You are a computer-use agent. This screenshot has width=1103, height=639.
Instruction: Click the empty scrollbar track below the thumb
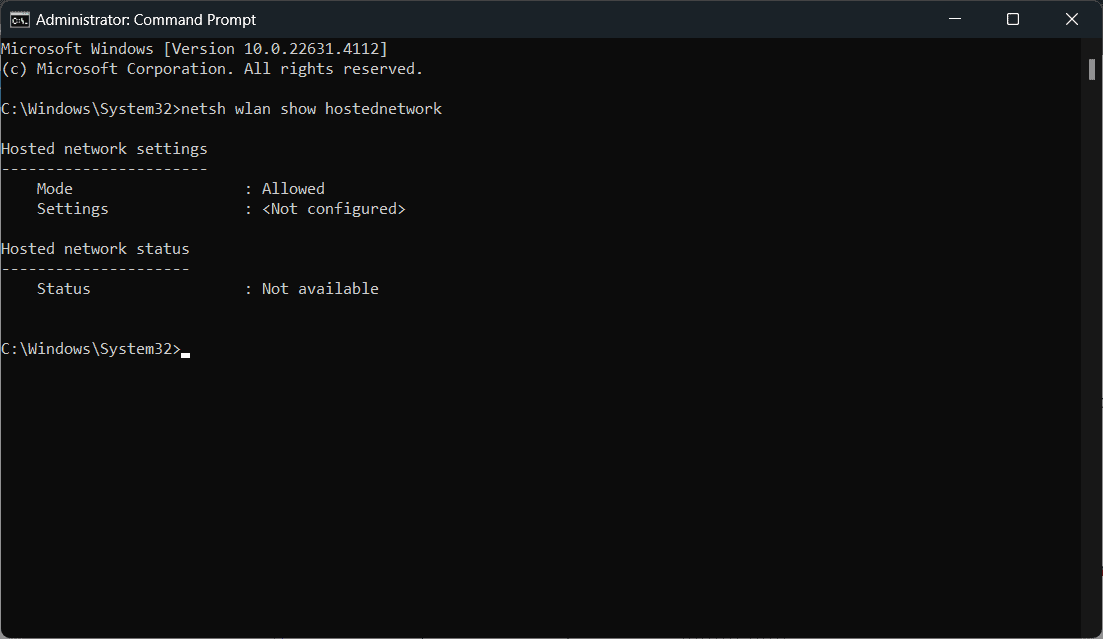1092,352
